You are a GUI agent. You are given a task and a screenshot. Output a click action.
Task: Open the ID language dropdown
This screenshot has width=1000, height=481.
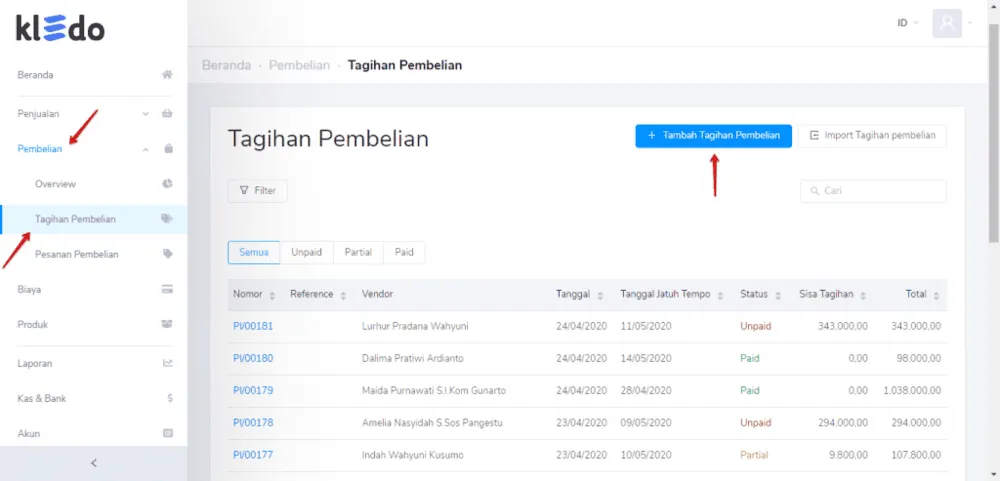[x=908, y=23]
